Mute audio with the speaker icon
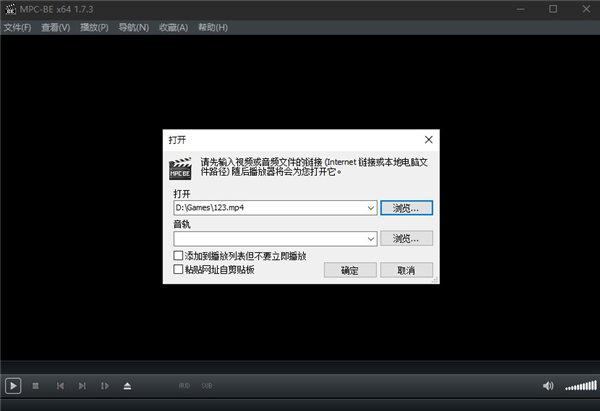This screenshot has width=600, height=411. click(x=548, y=386)
